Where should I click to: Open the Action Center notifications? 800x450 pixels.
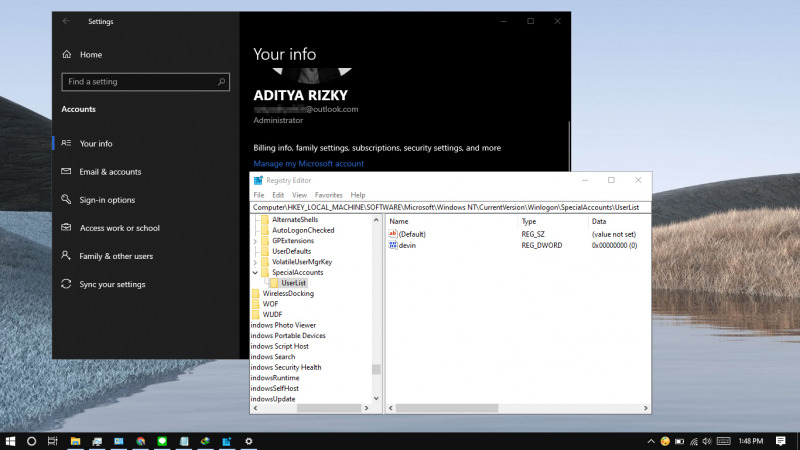click(781, 441)
